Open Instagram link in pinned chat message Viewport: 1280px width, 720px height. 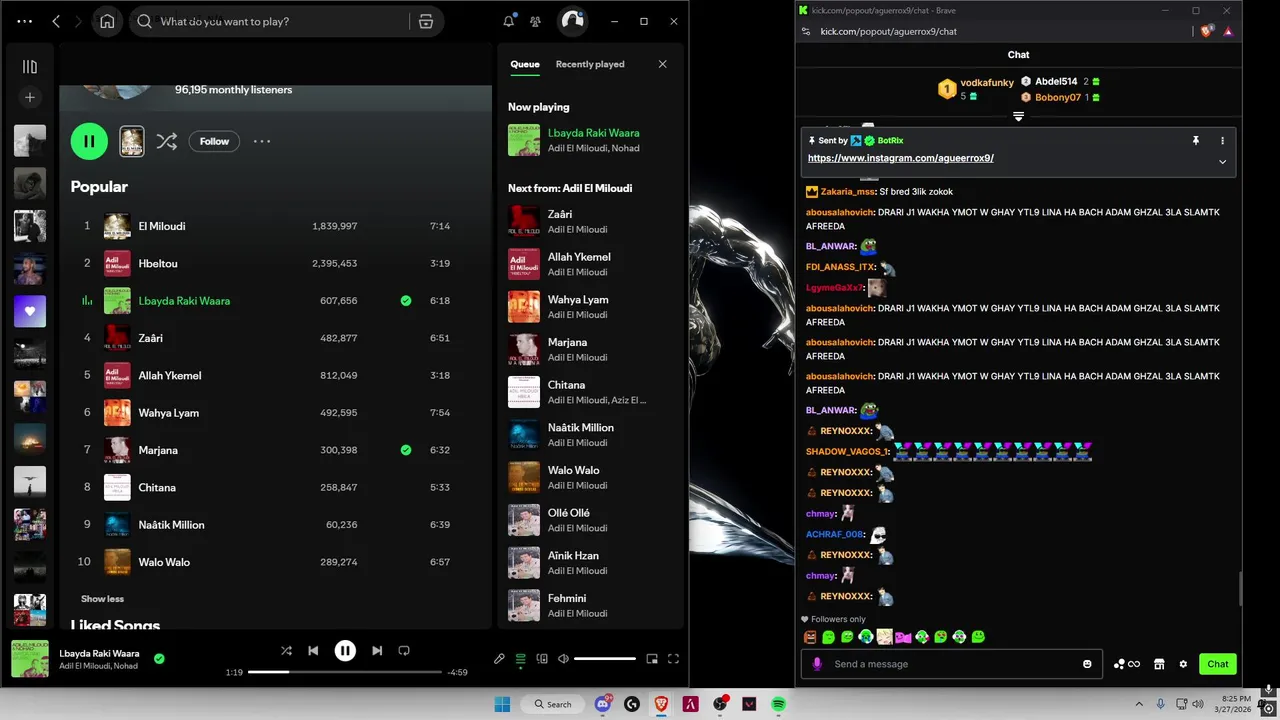coord(901,158)
